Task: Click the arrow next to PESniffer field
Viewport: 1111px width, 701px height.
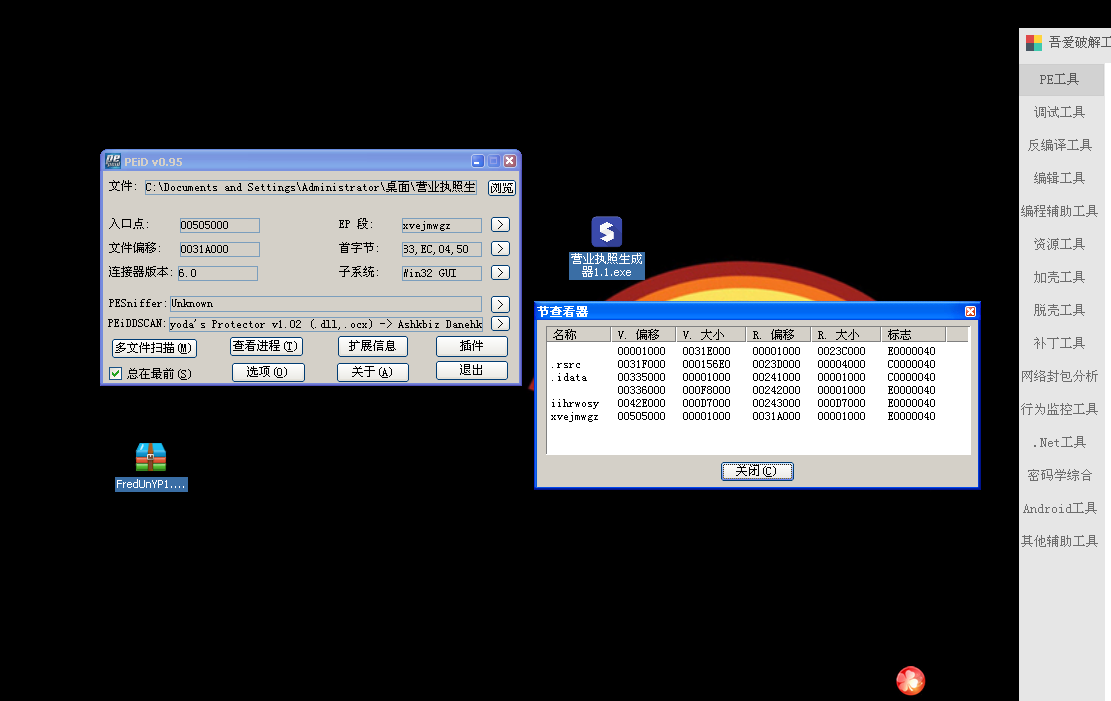Action: [500, 304]
